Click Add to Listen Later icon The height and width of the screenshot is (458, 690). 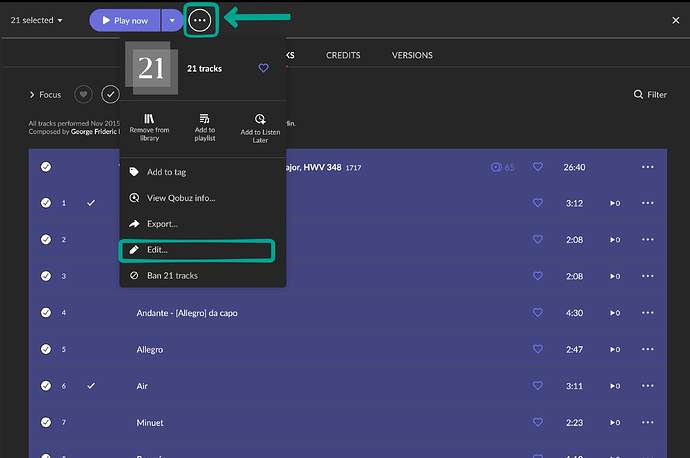click(x=259, y=119)
